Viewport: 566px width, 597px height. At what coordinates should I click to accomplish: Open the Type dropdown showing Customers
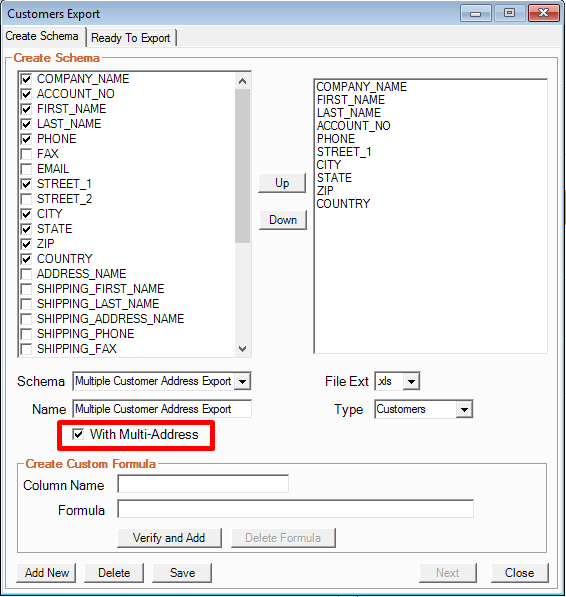464,409
